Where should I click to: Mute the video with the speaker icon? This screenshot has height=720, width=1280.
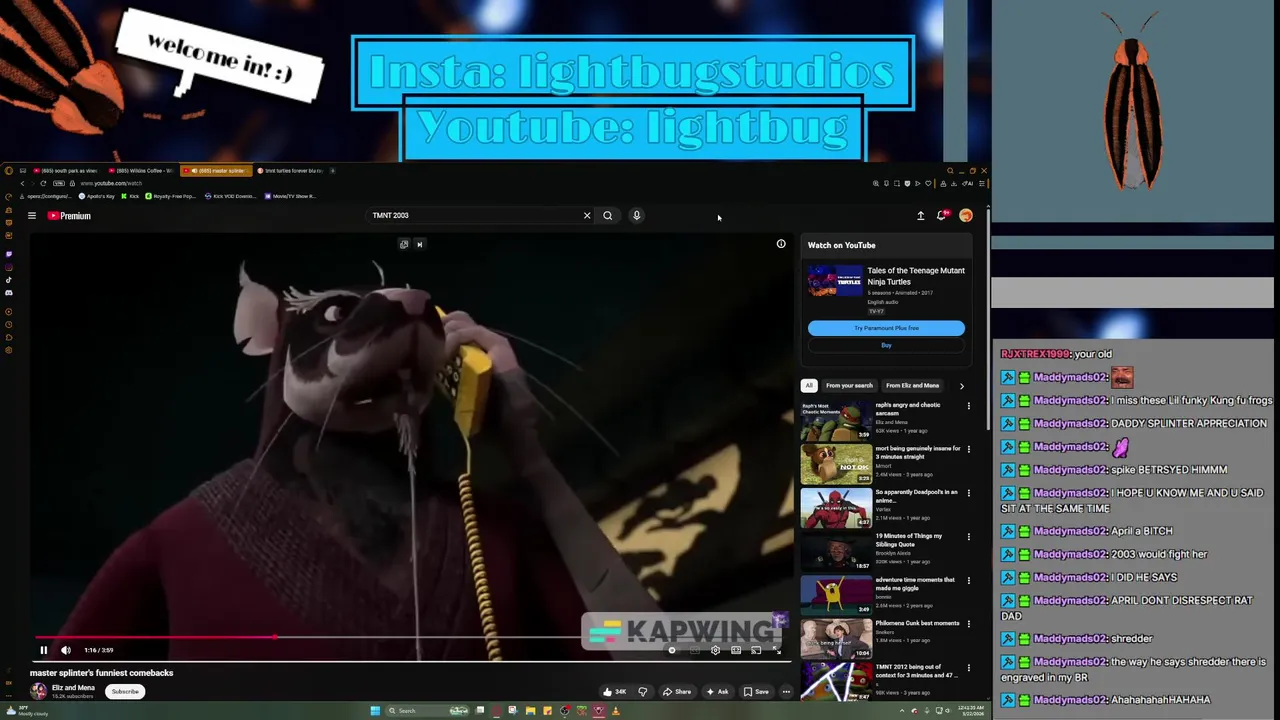(66, 650)
